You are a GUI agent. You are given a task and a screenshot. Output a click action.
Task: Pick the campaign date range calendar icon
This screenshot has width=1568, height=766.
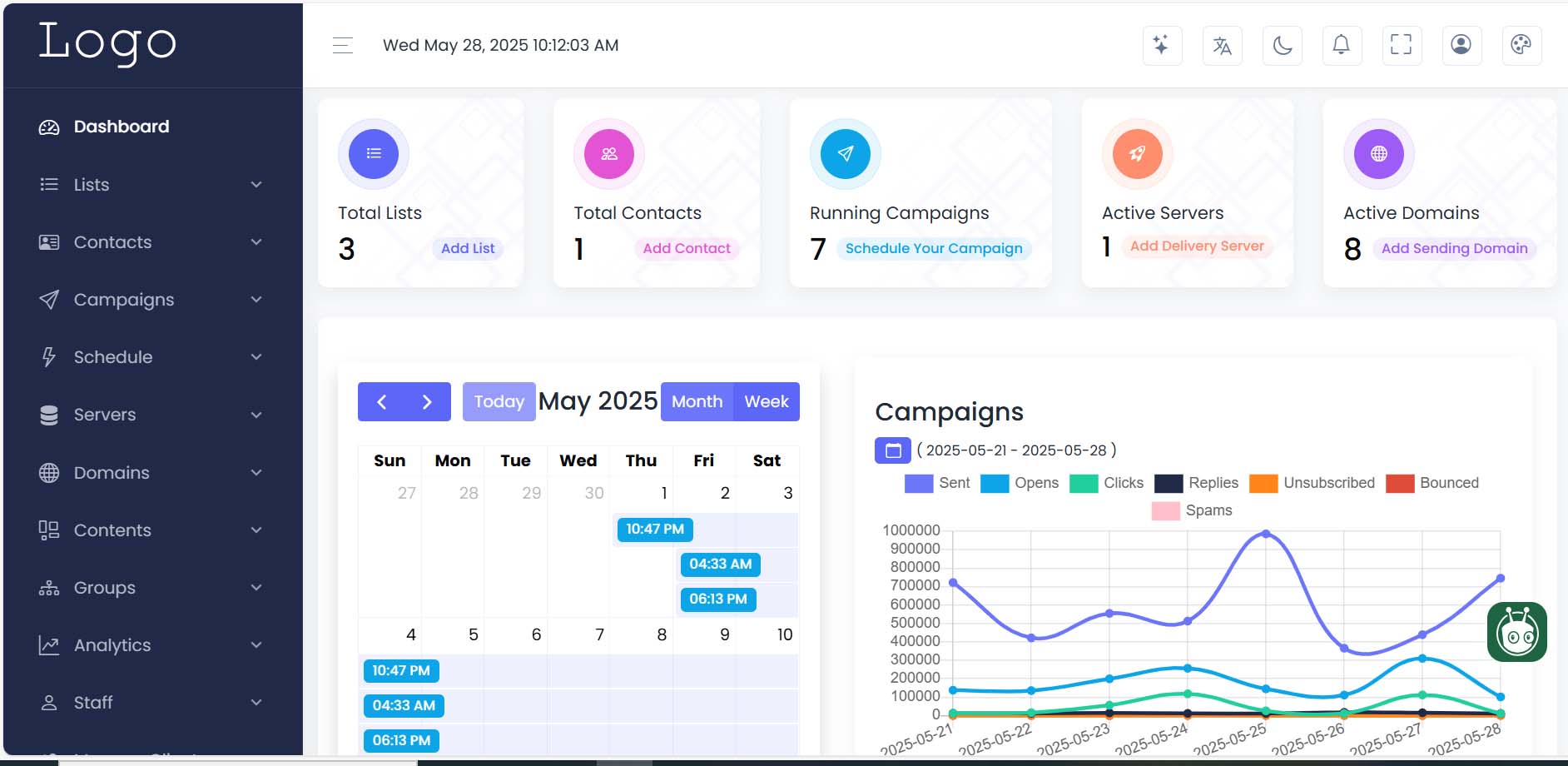(892, 450)
